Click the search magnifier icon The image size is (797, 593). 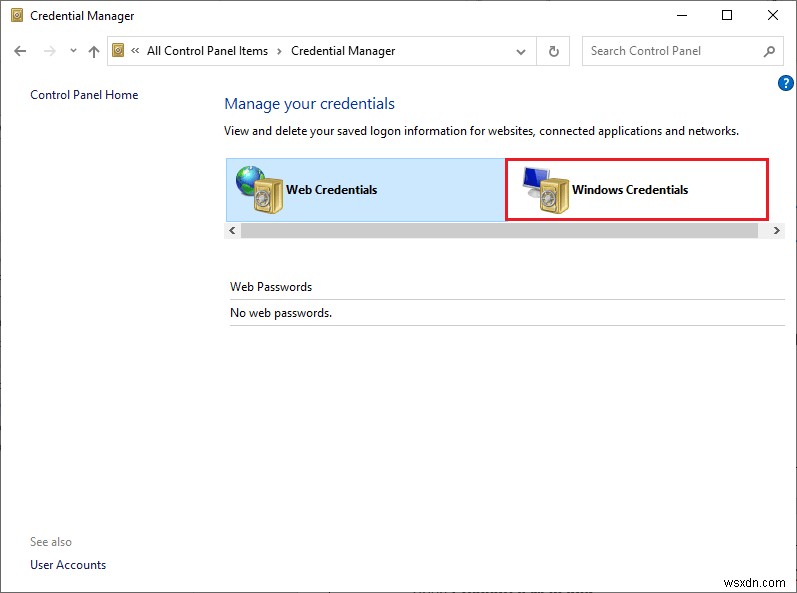769,51
